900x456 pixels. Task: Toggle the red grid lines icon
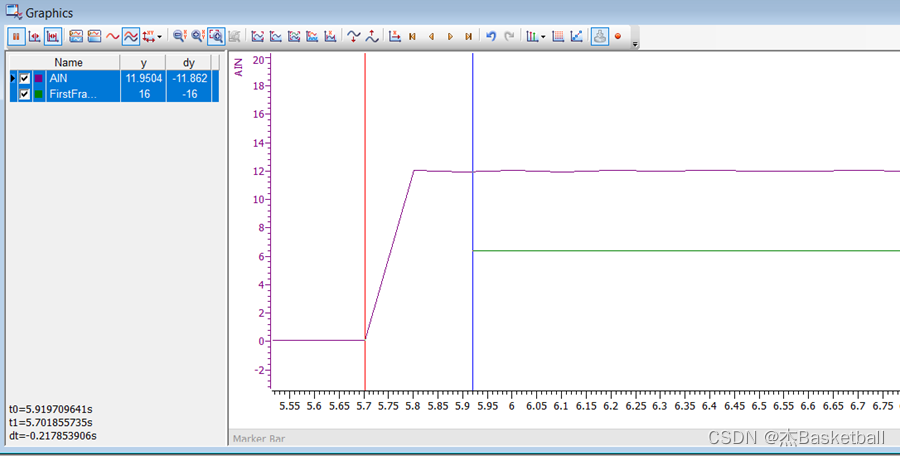click(x=558, y=36)
